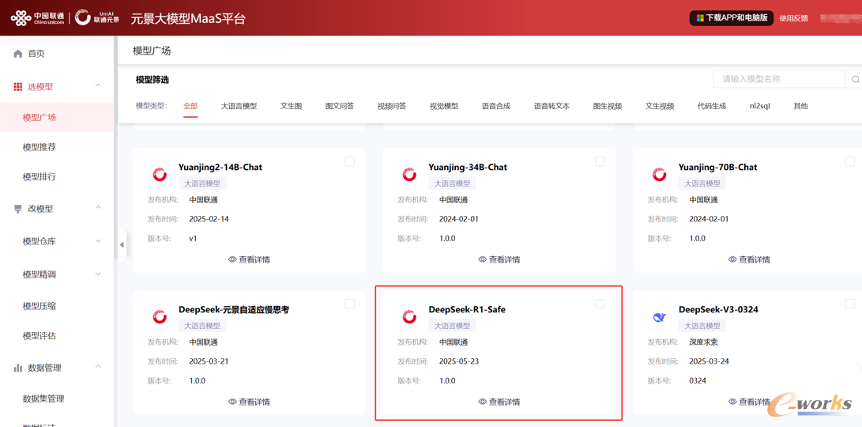Viewport: 862px width, 427px height.
Task: View details of Yuanjing2-14B-Chat
Action: click(248, 259)
